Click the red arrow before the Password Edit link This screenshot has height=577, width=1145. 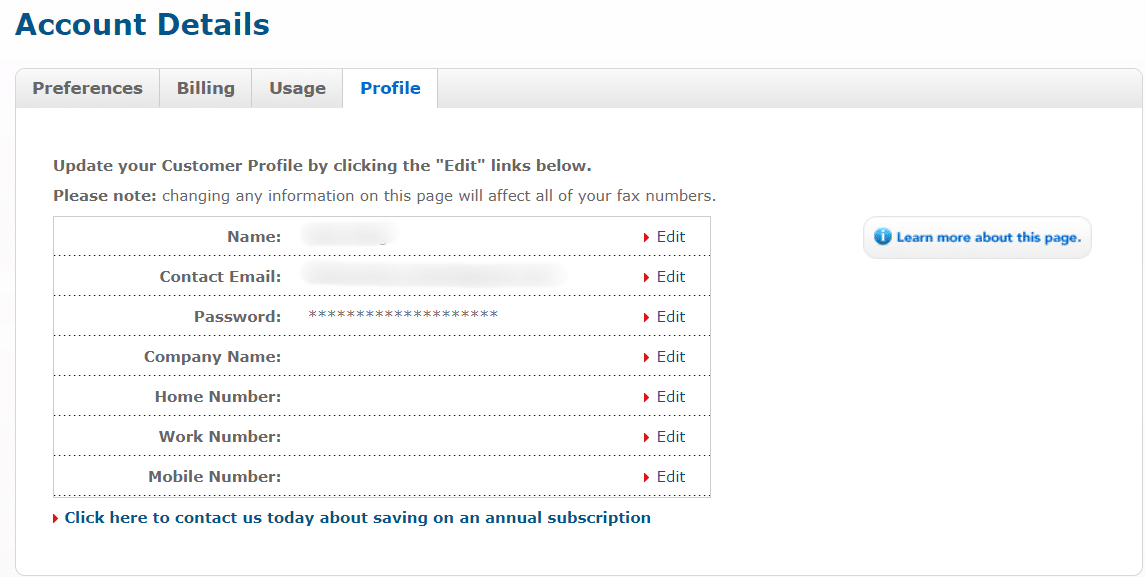click(646, 316)
